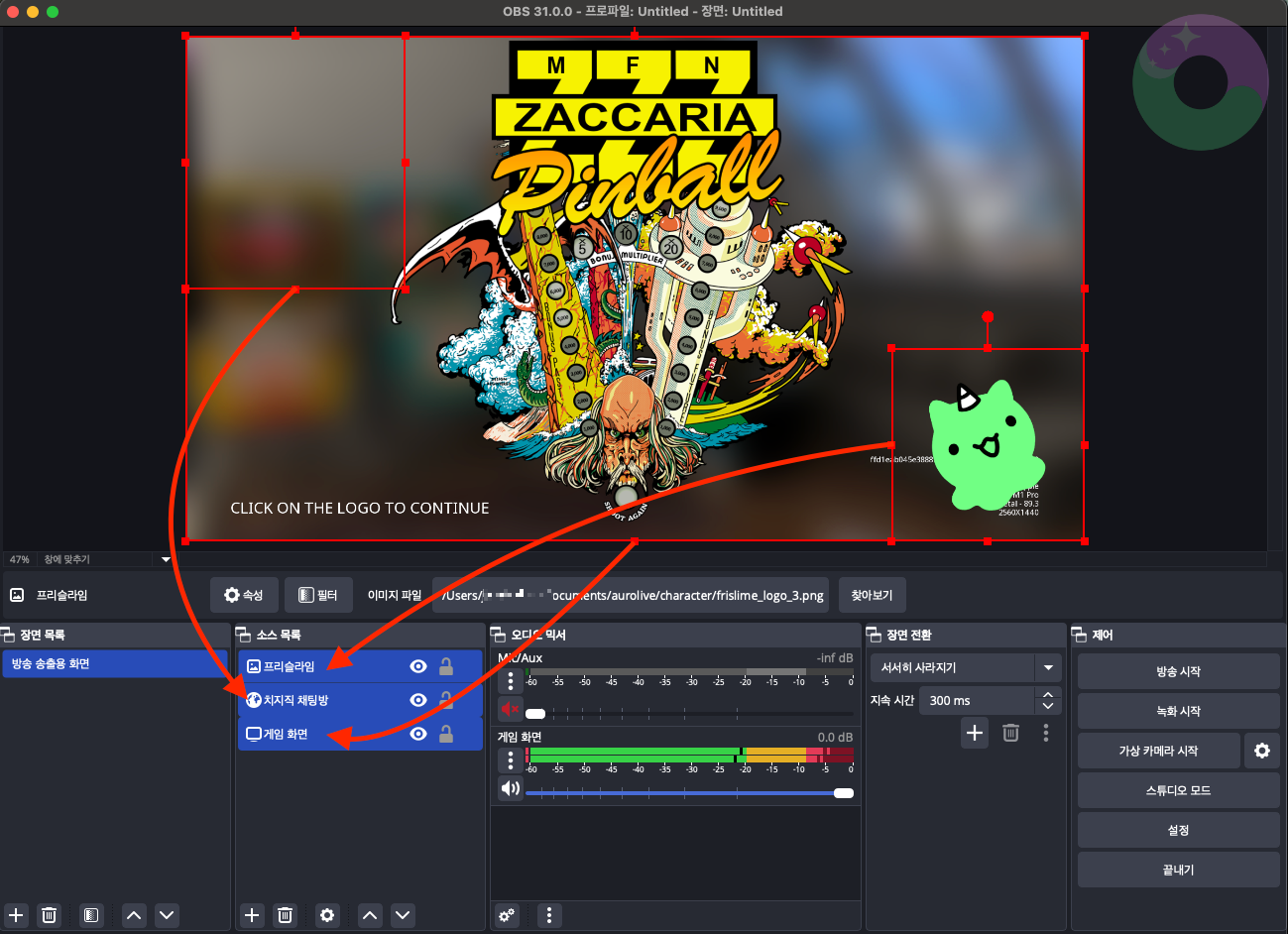
Task: Remove the transition with the 장면 전환 trash icon
Action: (1010, 733)
